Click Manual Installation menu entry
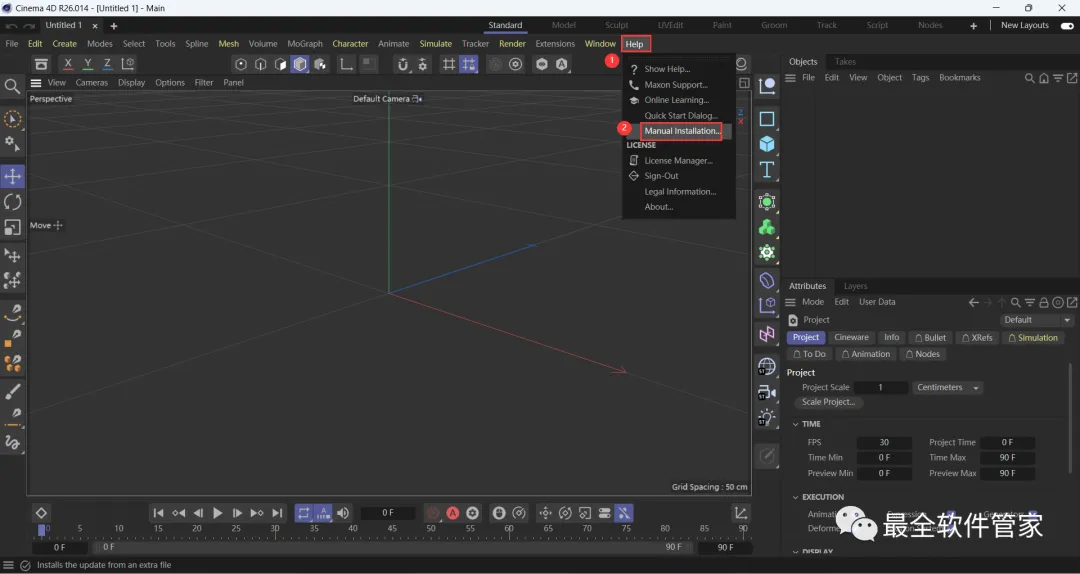The height and width of the screenshot is (574, 1080). click(x=681, y=131)
